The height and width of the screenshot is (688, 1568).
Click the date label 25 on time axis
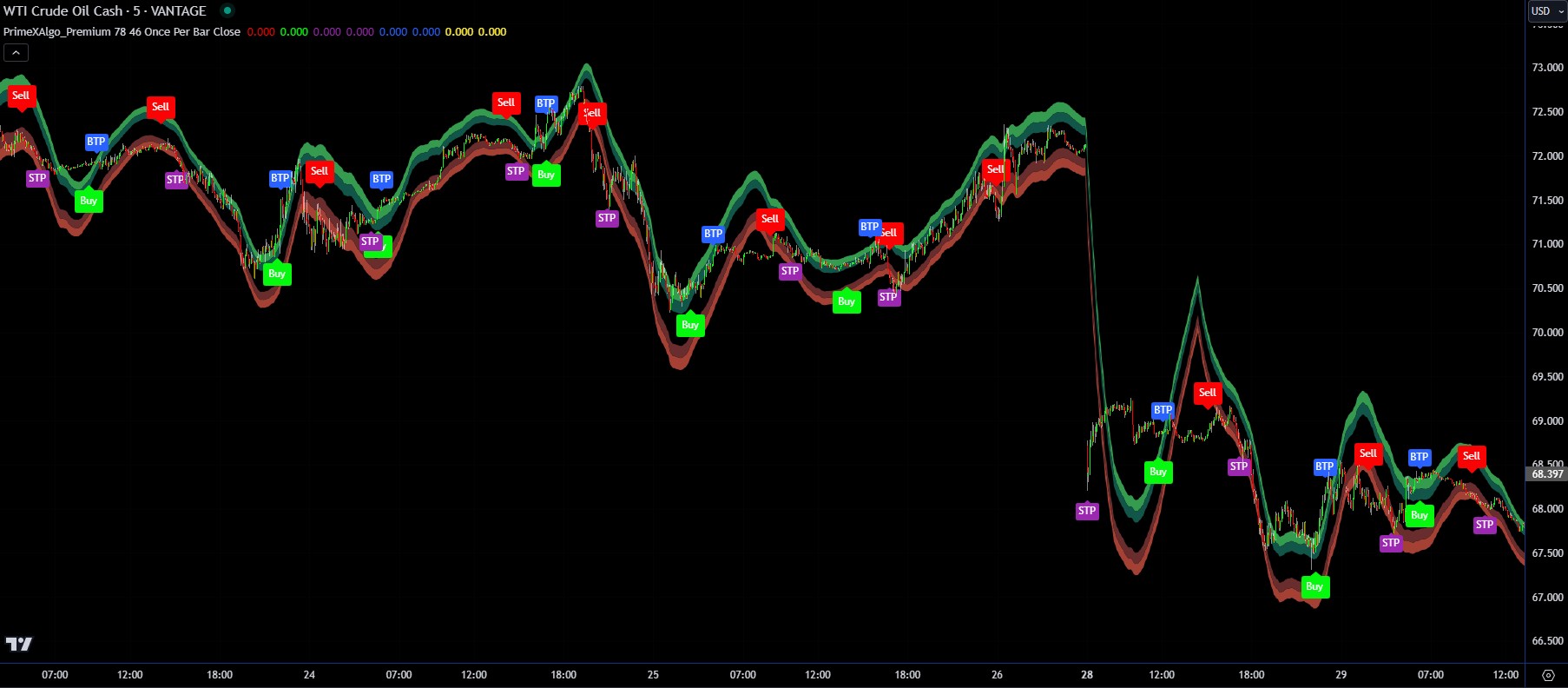(x=653, y=675)
